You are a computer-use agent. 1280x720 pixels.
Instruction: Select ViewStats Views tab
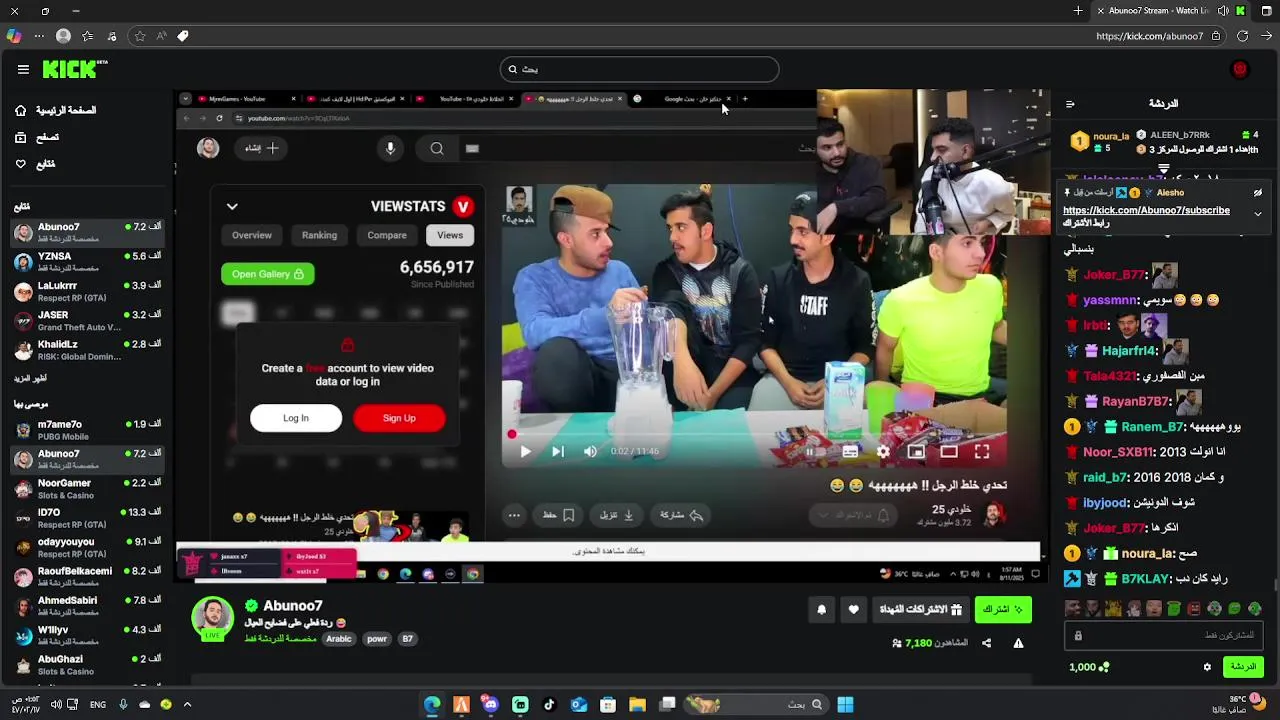click(x=450, y=235)
